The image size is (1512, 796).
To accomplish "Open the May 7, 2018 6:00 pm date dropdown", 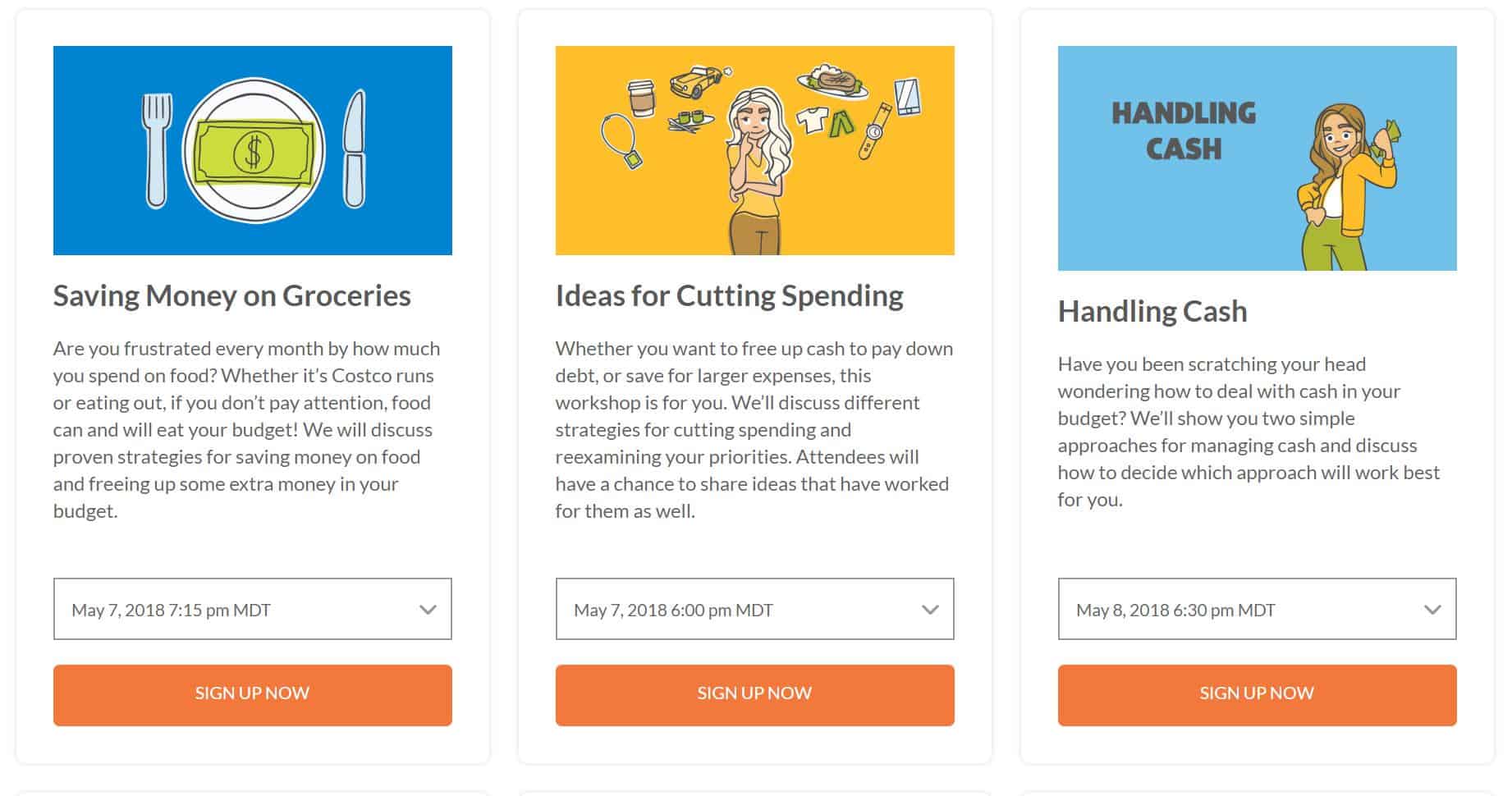I will 755,610.
